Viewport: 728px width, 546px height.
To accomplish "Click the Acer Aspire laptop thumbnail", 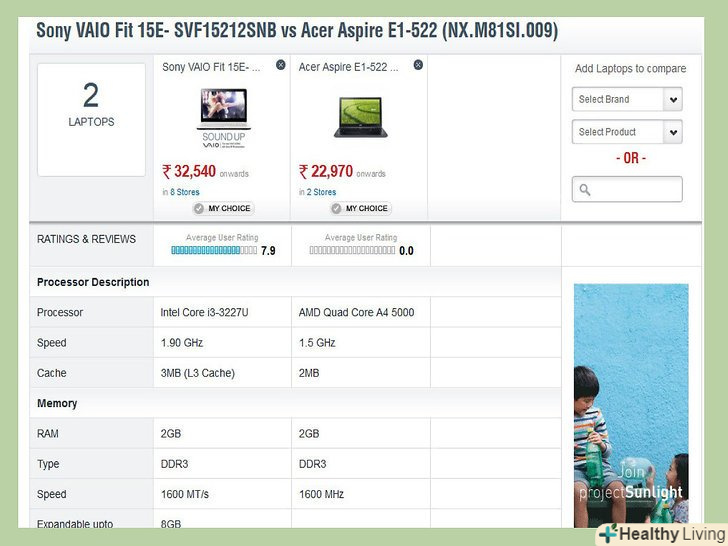I will (x=360, y=117).
